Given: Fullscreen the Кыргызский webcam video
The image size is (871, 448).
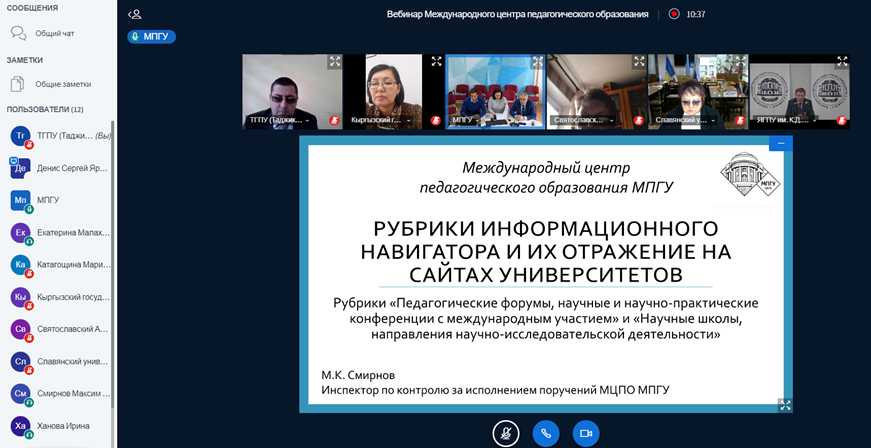Looking at the screenshot, I should pos(437,62).
